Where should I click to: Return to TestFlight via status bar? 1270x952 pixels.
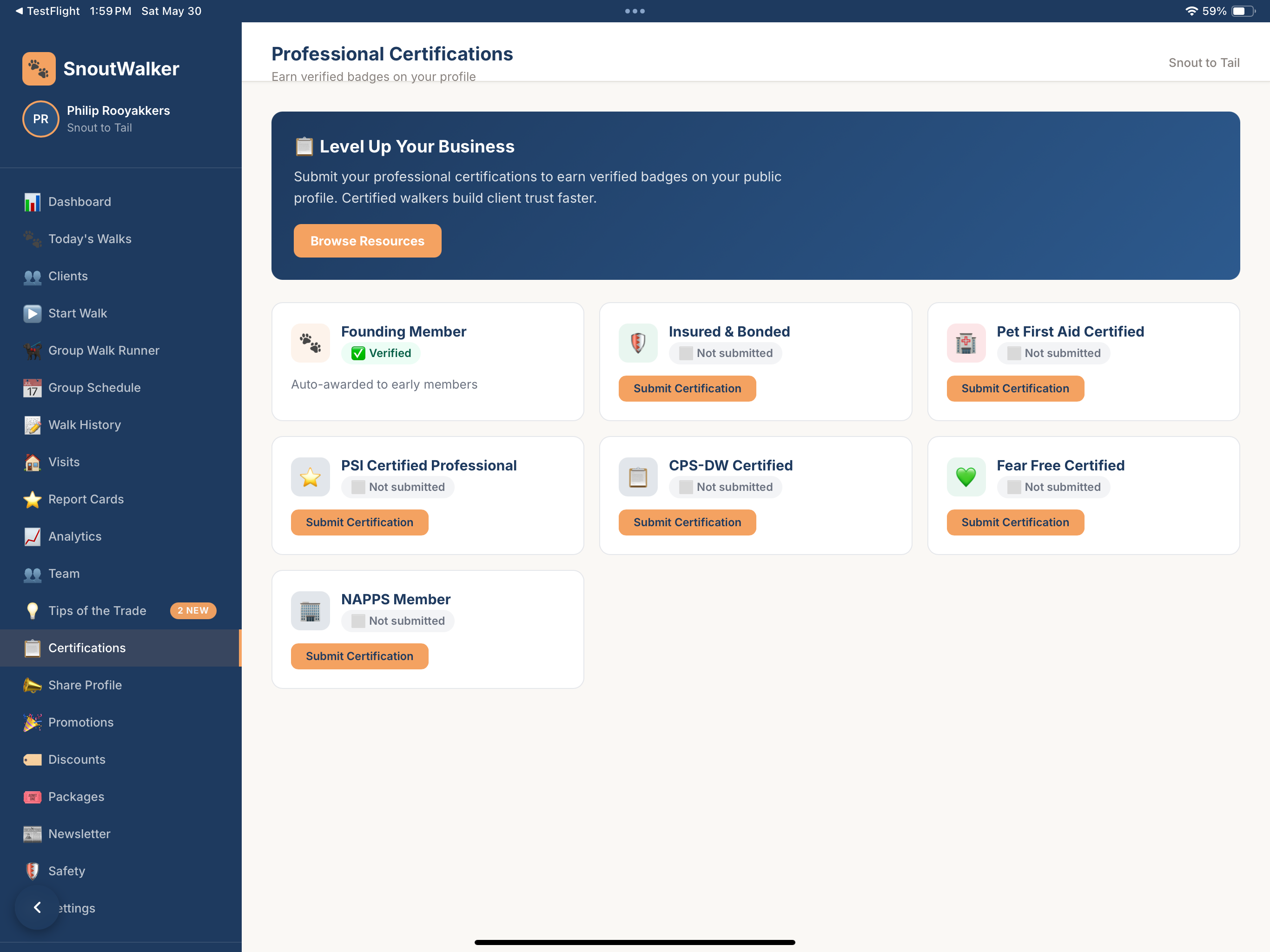coord(48,11)
